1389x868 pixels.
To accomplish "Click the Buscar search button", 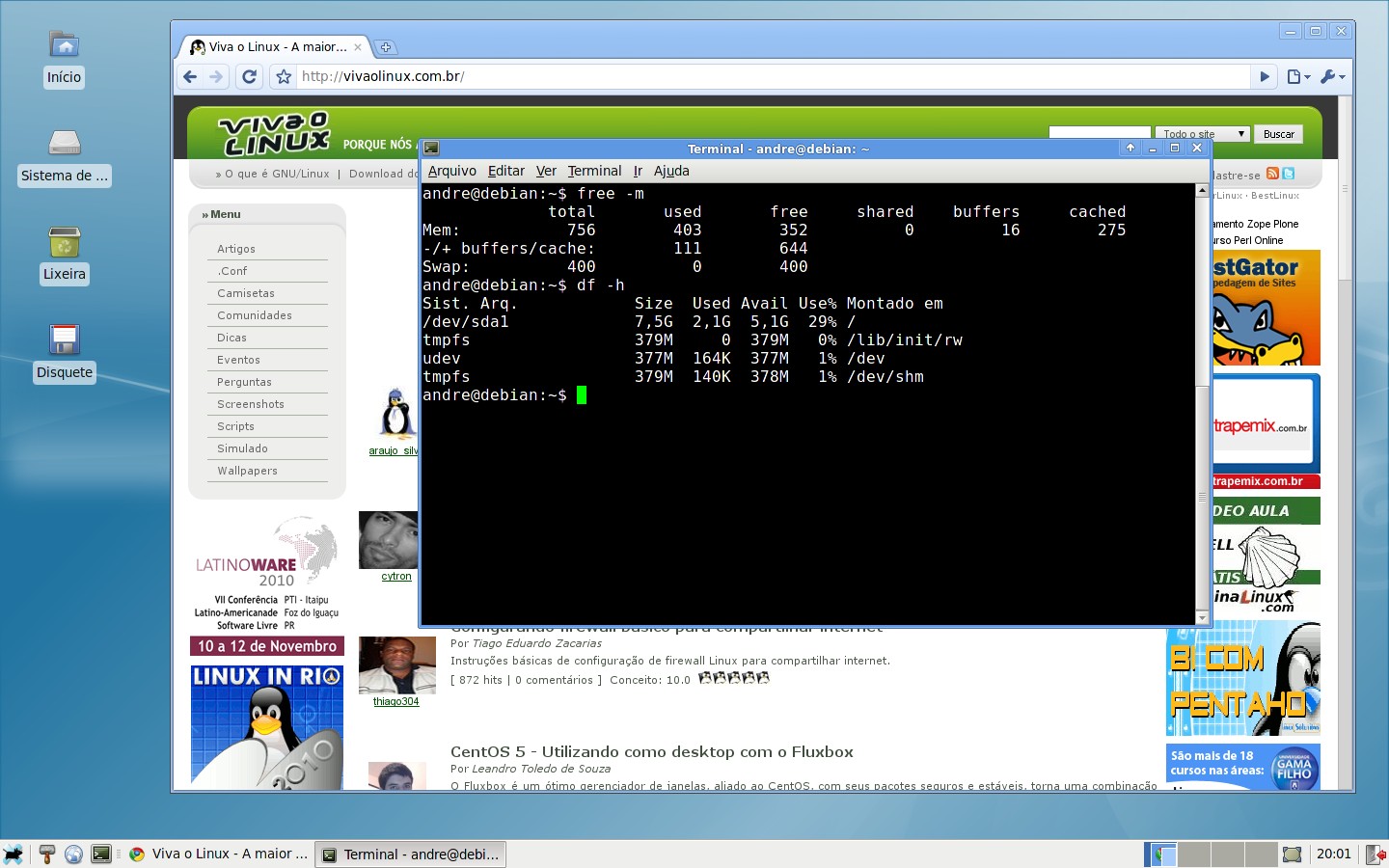I will (1279, 134).
